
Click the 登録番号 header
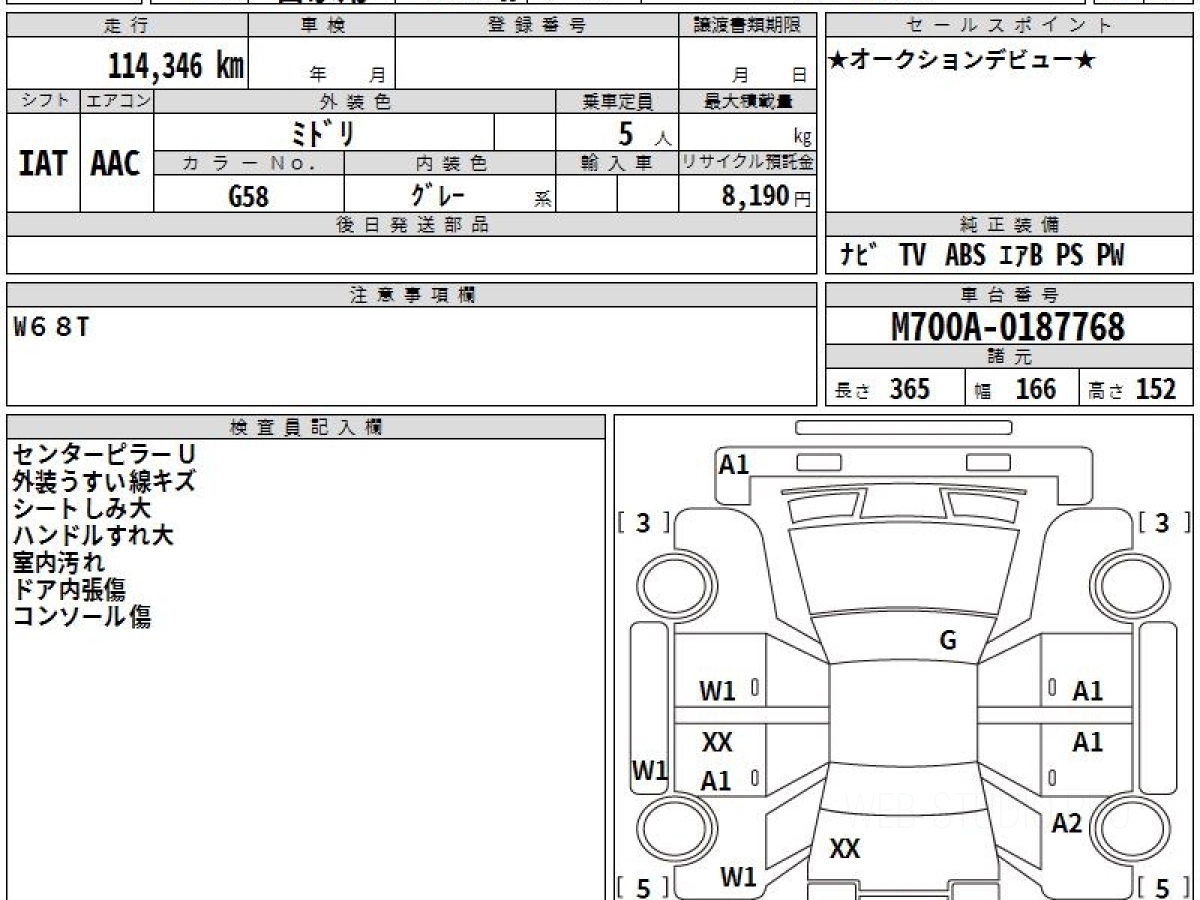coord(537,26)
